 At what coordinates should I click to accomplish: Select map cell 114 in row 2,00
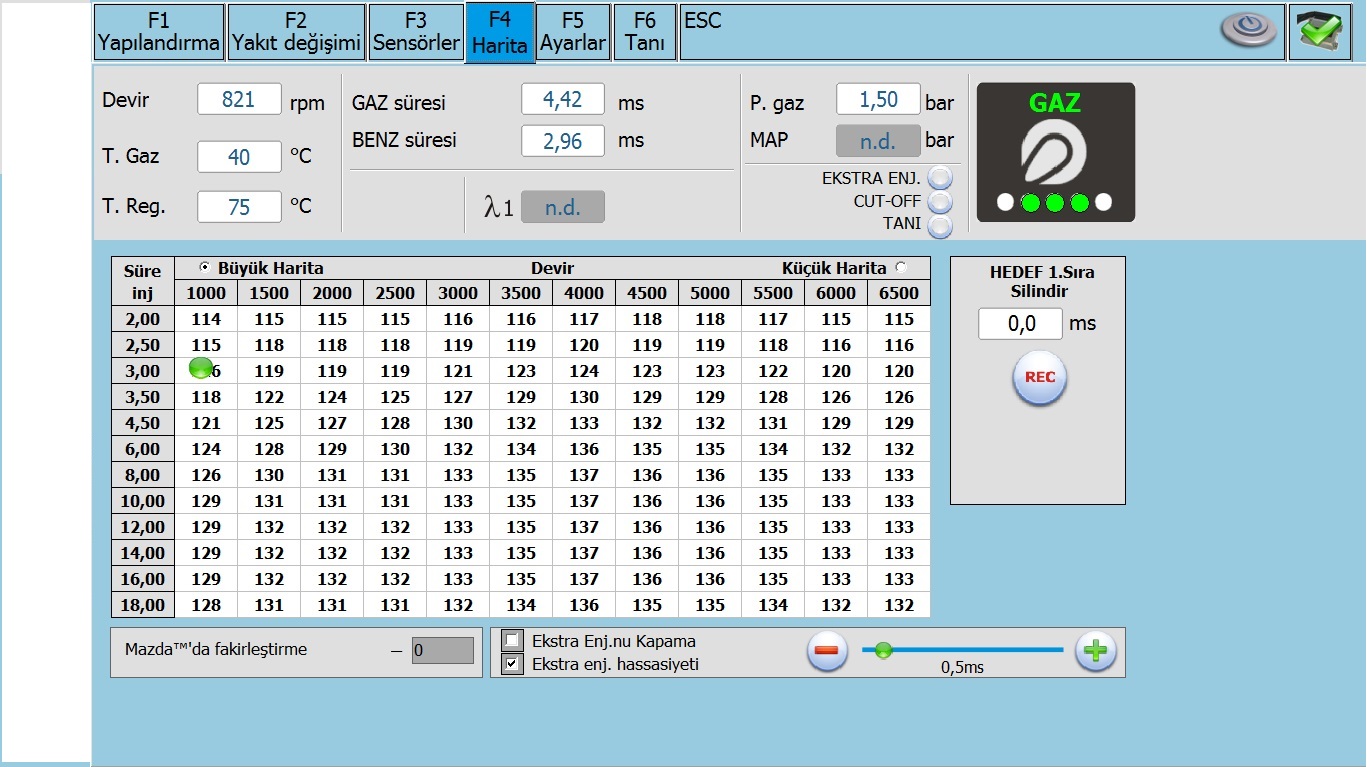pos(206,319)
